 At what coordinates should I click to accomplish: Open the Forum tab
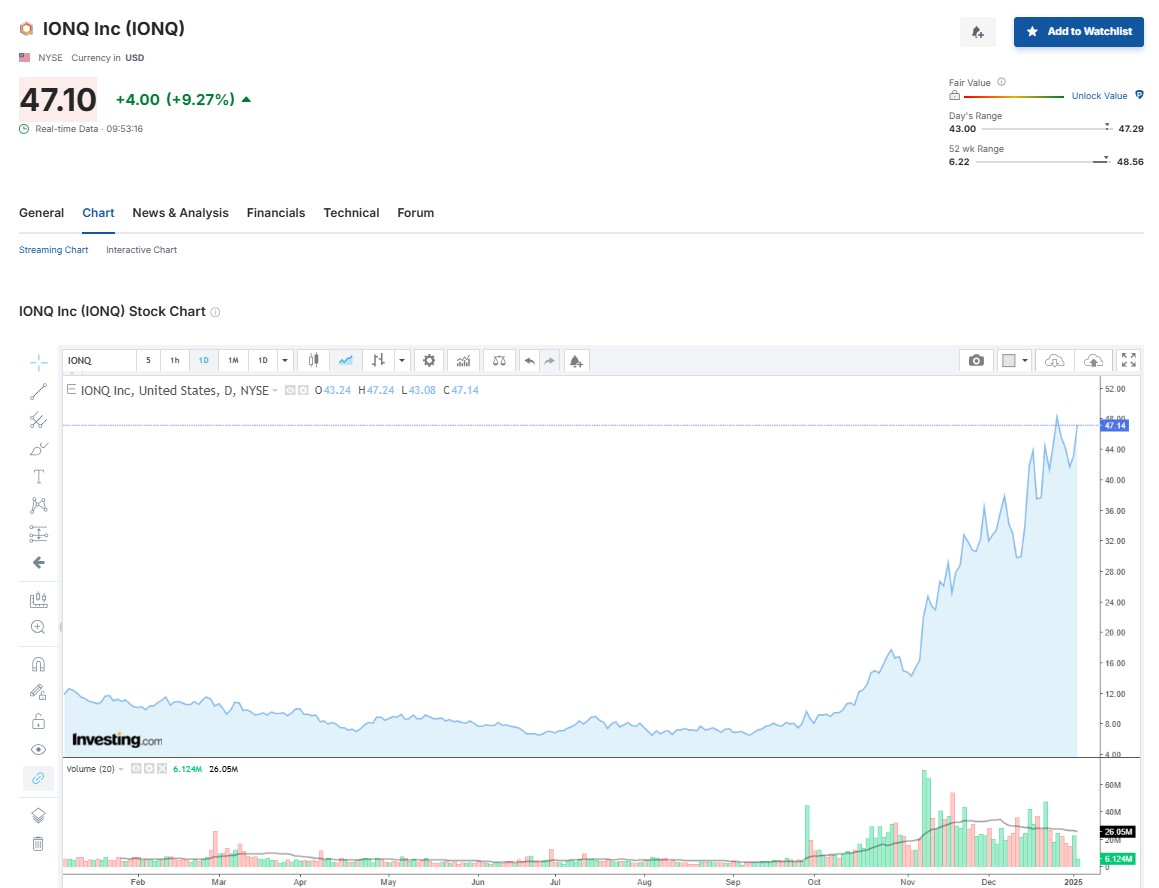click(x=415, y=213)
